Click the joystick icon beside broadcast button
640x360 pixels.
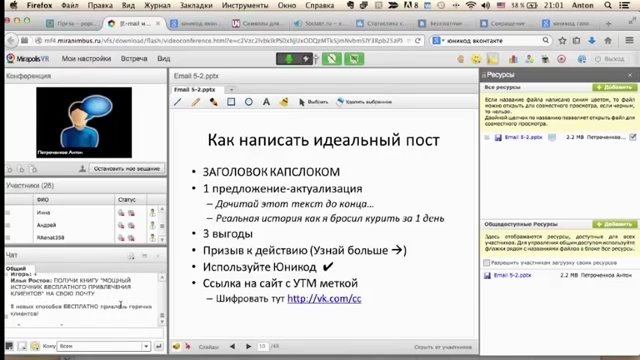[82, 169]
